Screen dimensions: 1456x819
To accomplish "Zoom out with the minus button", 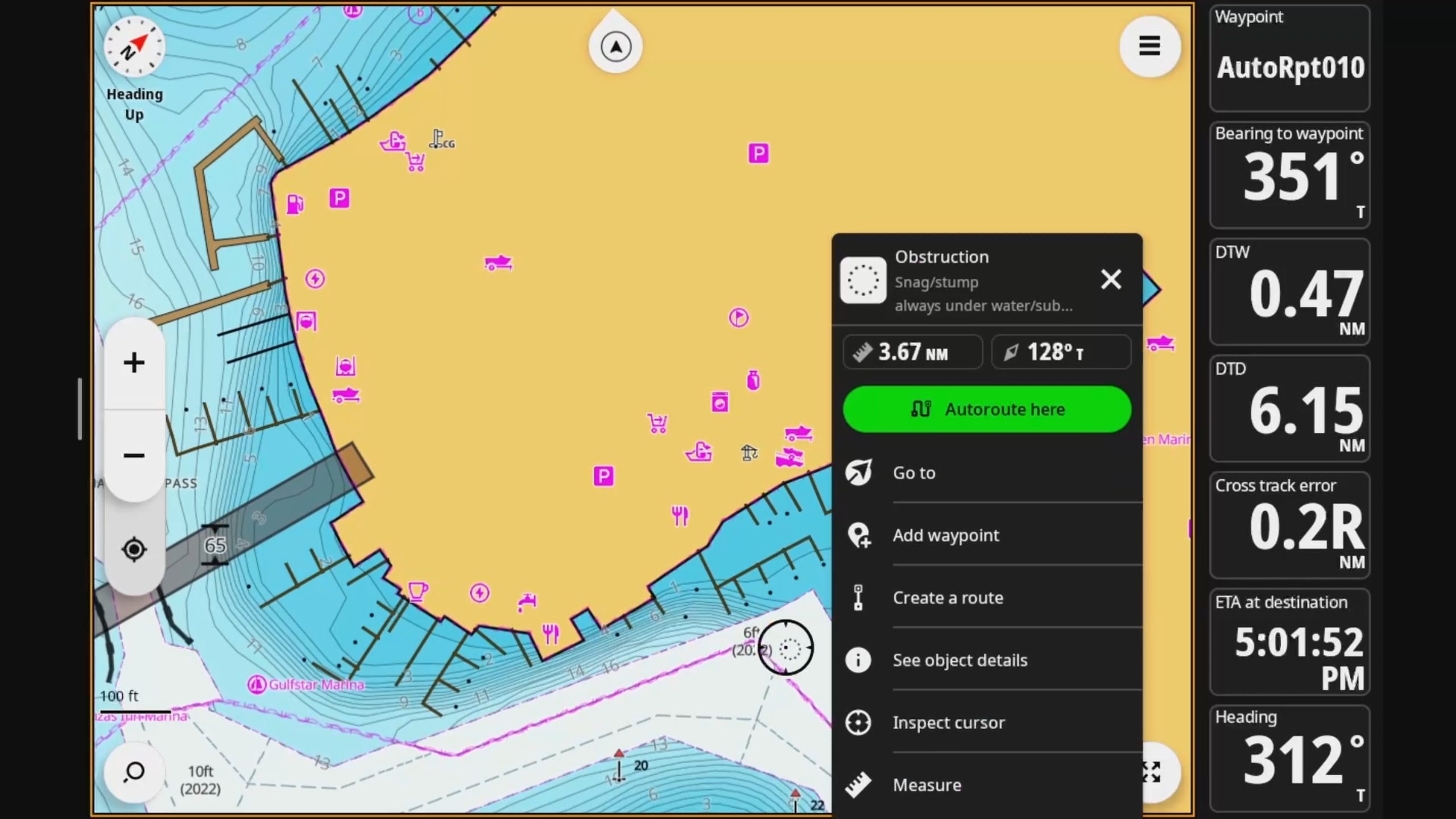I will coord(134,456).
